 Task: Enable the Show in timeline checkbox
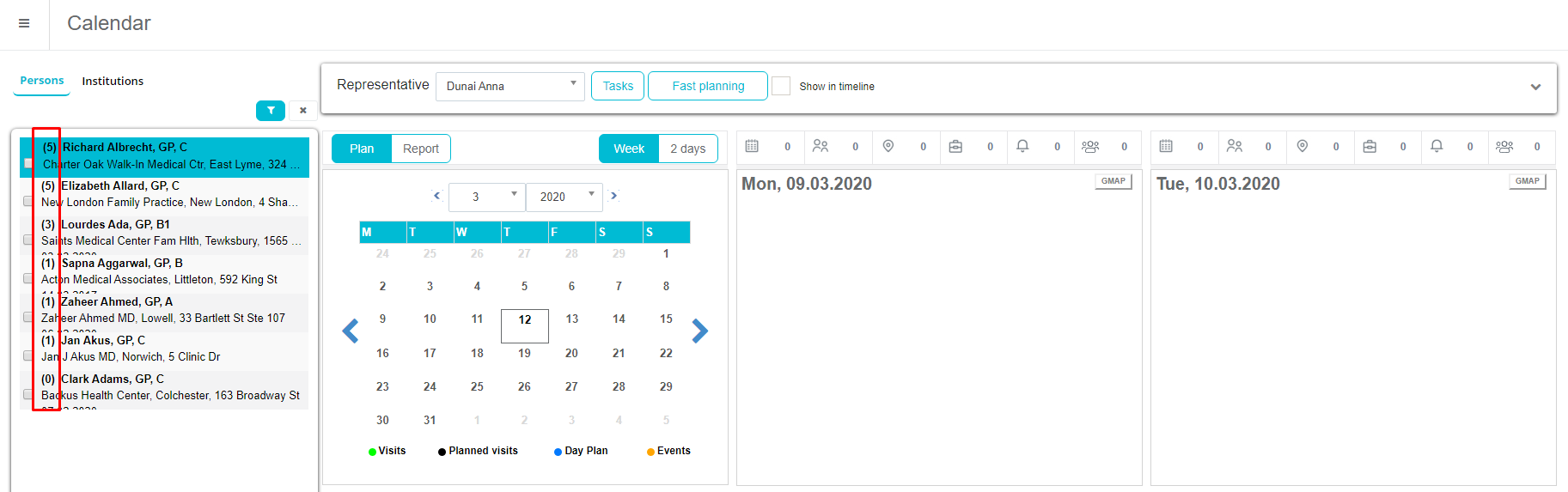pos(781,86)
